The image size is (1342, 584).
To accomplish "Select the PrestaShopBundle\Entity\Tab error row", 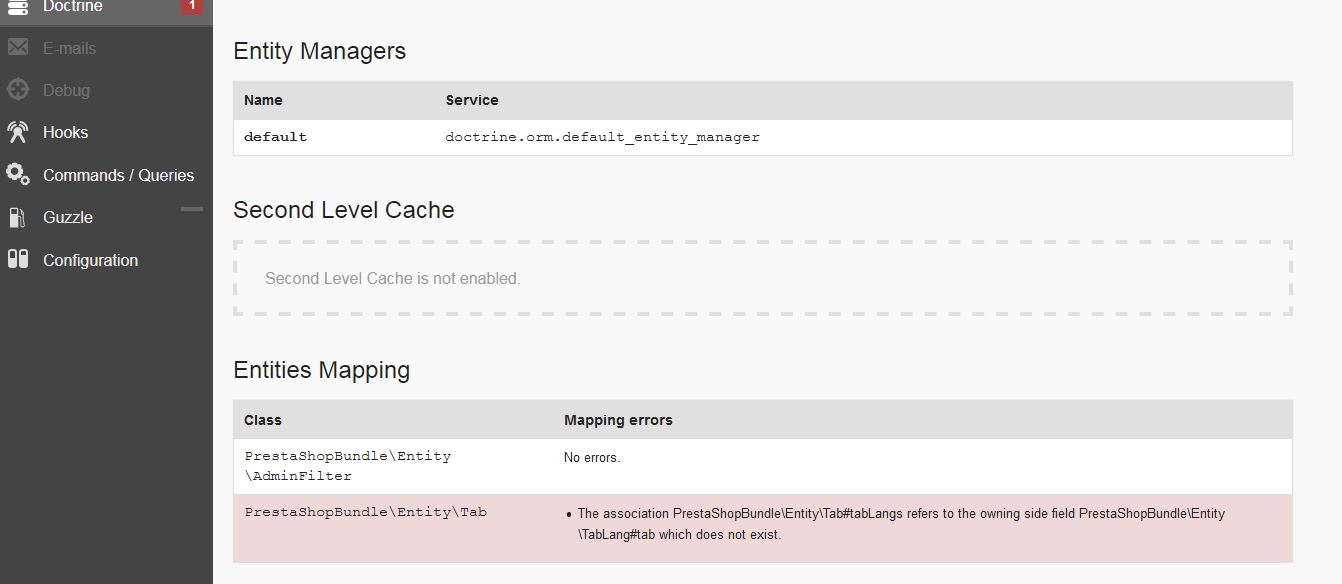I will click(x=365, y=511).
